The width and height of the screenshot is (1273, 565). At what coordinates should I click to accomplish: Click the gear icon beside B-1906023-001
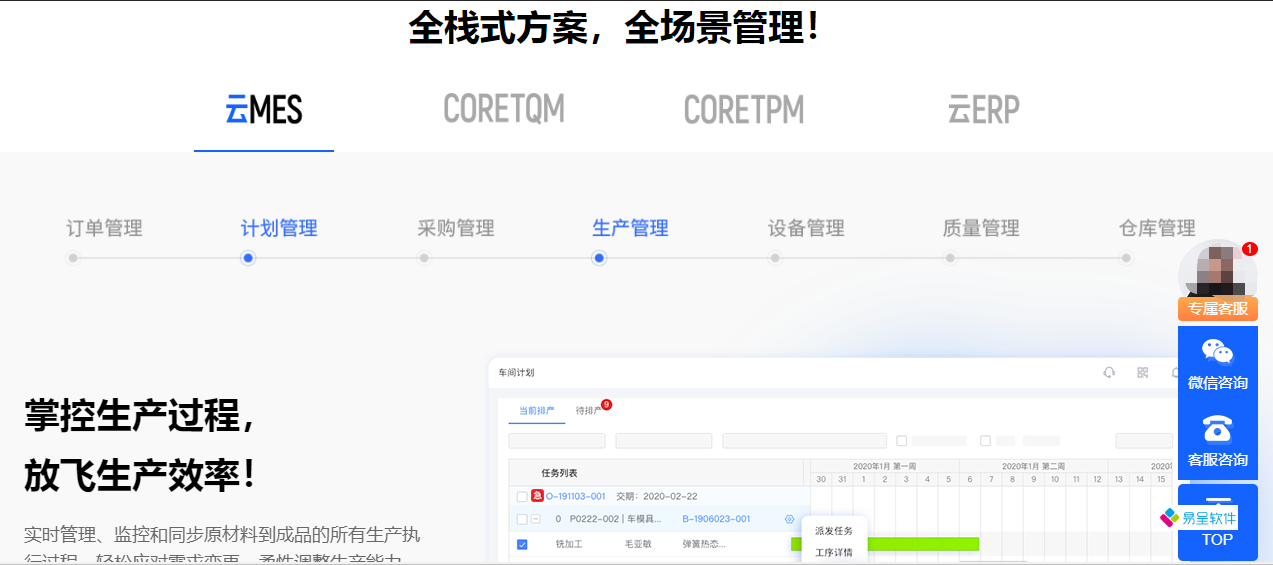pos(789,519)
